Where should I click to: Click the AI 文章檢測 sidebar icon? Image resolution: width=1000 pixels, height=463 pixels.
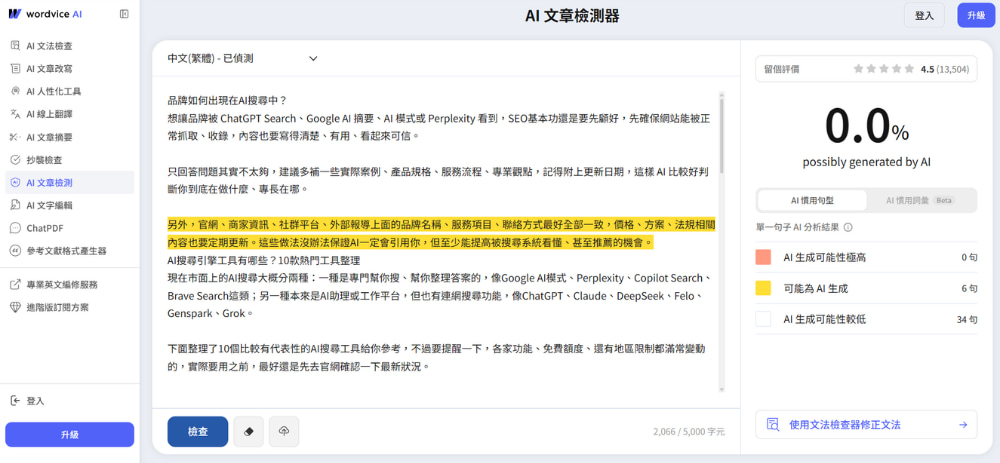tap(16, 182)
